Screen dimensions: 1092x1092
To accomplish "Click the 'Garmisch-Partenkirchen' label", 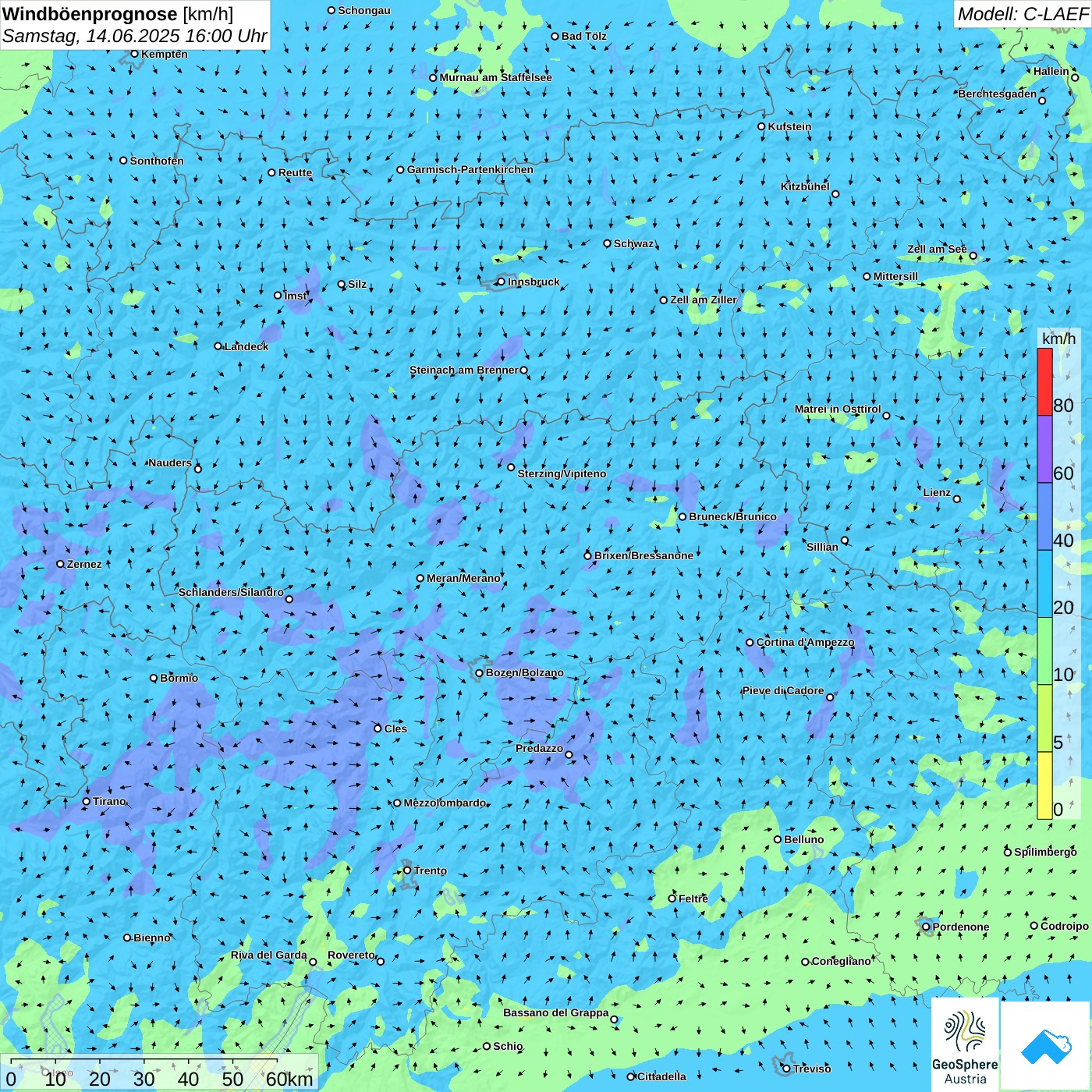I will pyautogui.click(x=470, y=169).
